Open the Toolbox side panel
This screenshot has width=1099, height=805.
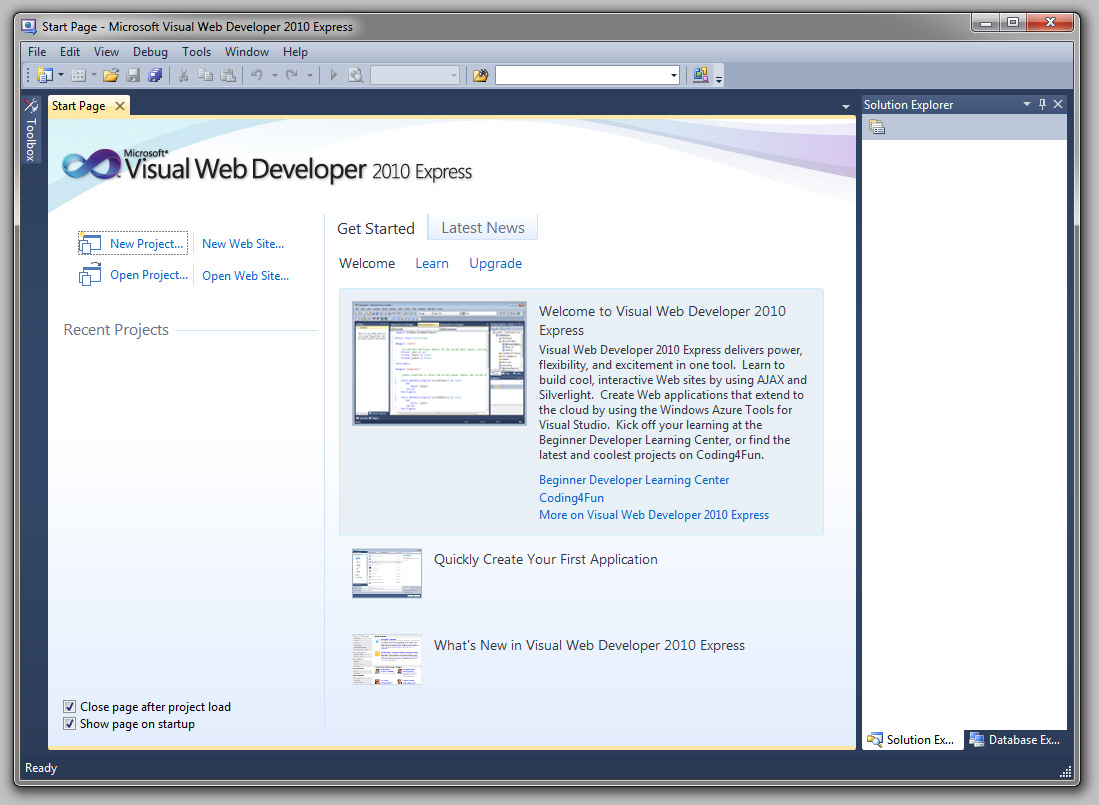[x=31, y=130]
